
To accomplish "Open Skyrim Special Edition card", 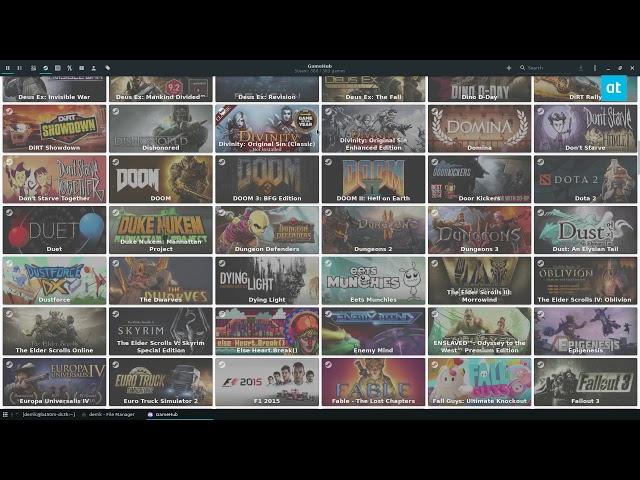I will [x=161, y=331].
